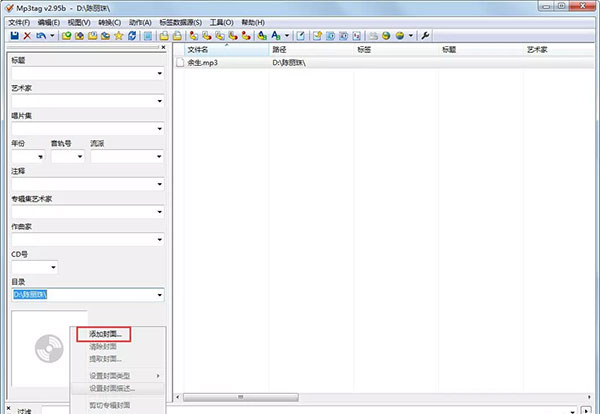The height and width of the screenshot is (414, 600).
Task: Open dropdown arrow next to Actions (Quick)
Action: (x=287, y=36)
